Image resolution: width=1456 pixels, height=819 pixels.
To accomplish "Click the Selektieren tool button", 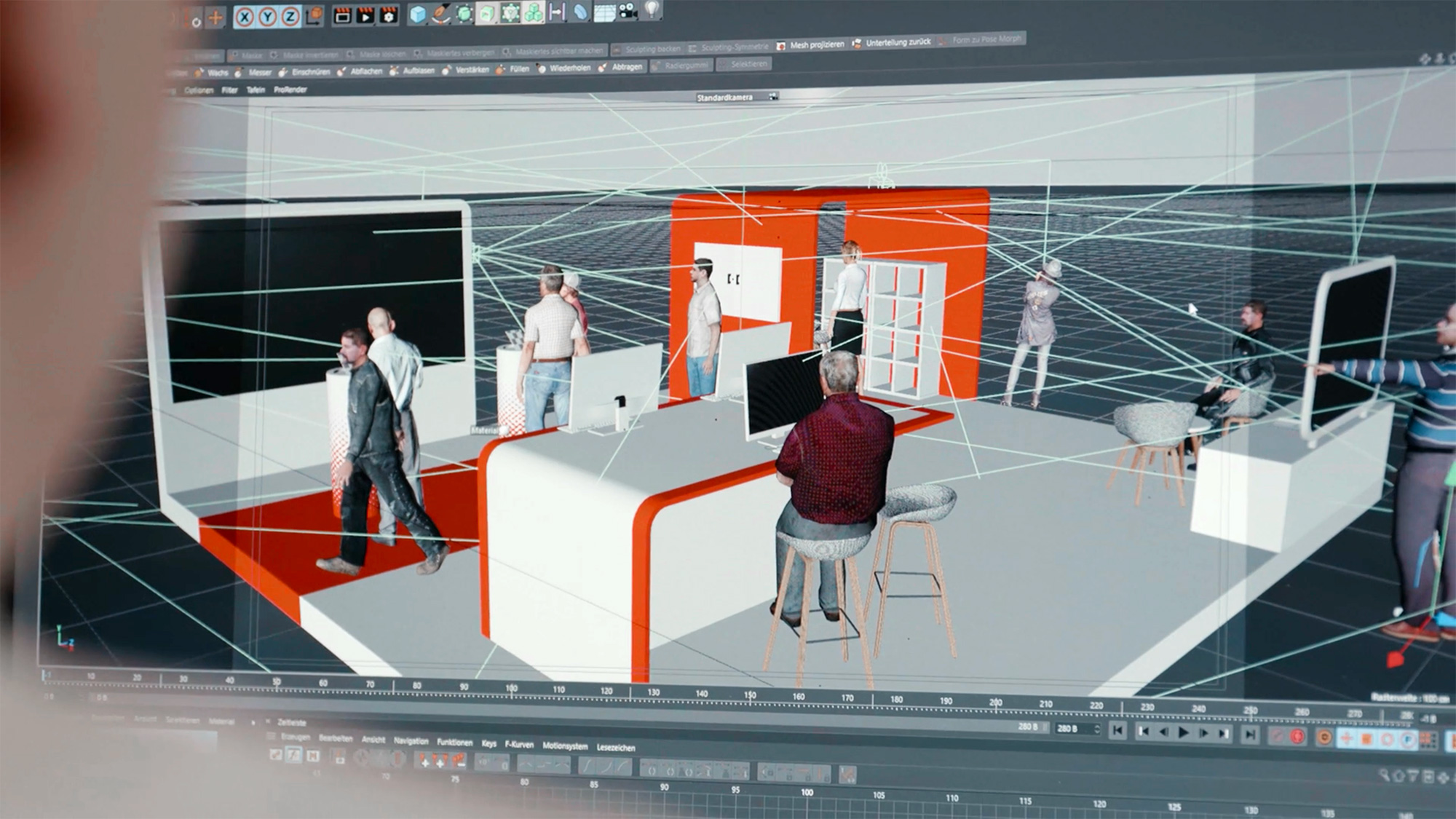I will point(743,64).
